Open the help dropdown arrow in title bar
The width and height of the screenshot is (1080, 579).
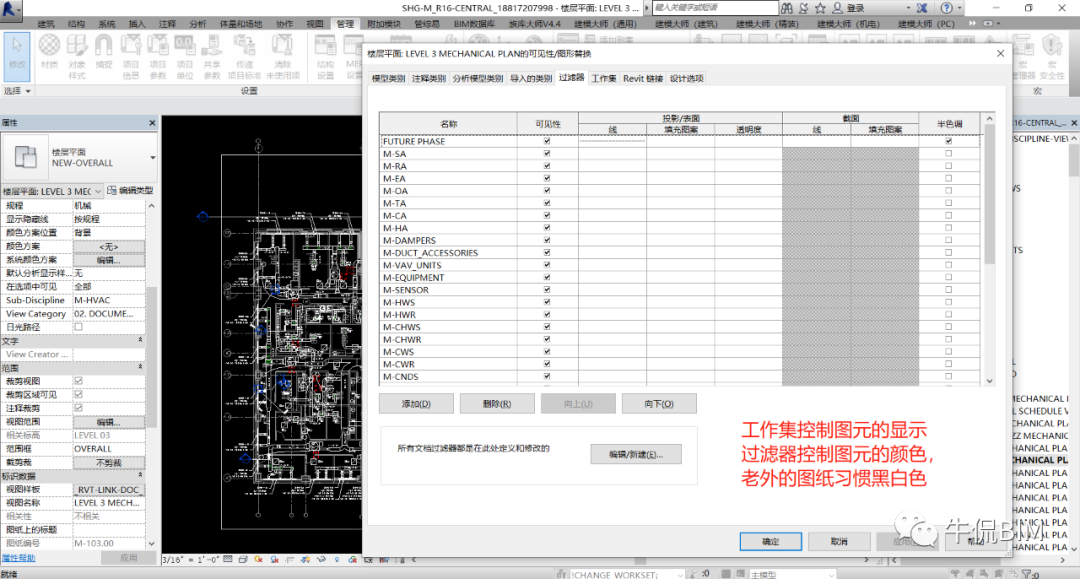pos(959,8)
